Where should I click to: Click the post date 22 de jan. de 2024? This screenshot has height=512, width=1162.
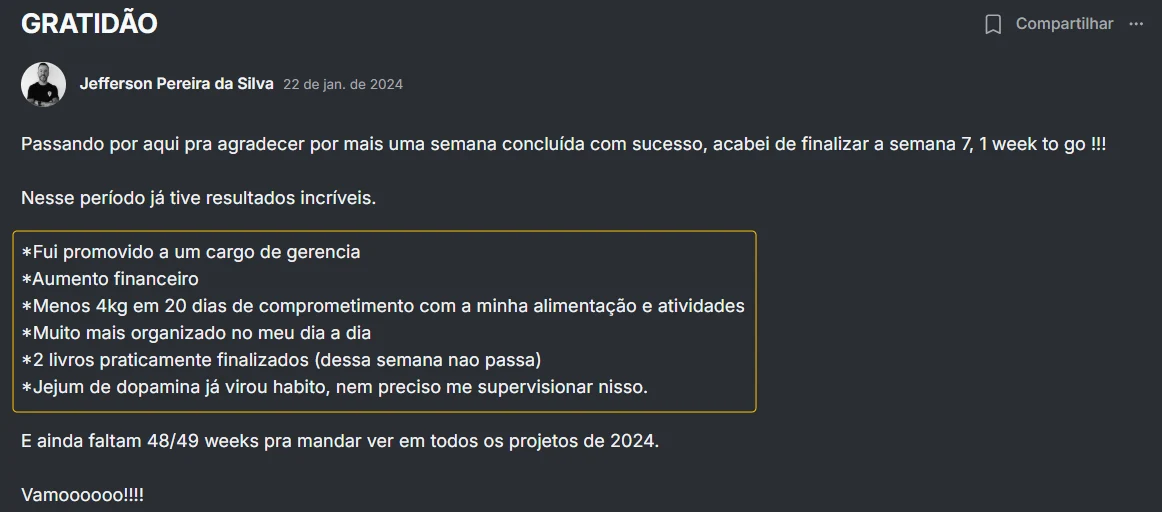tap(343, 85)
